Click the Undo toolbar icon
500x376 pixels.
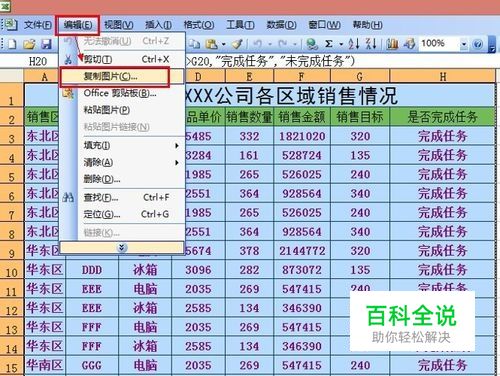(257, 44)
